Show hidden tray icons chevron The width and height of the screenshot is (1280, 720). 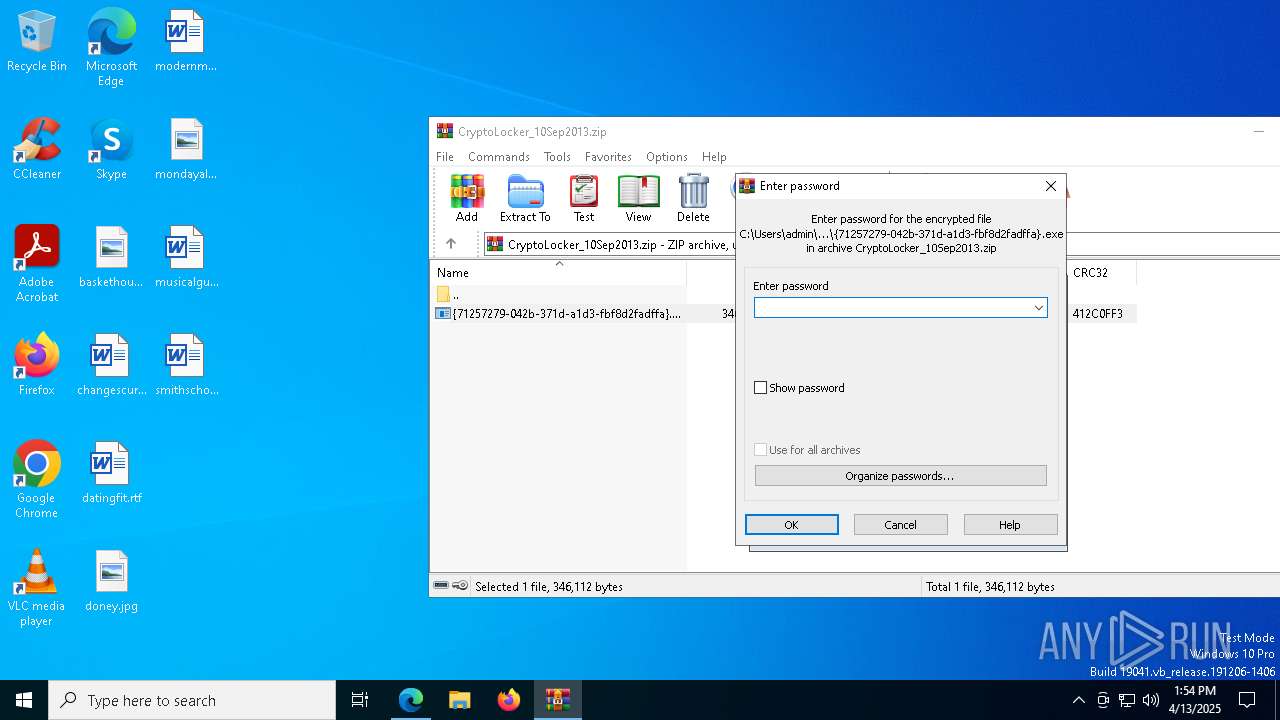click(1078, 700)
